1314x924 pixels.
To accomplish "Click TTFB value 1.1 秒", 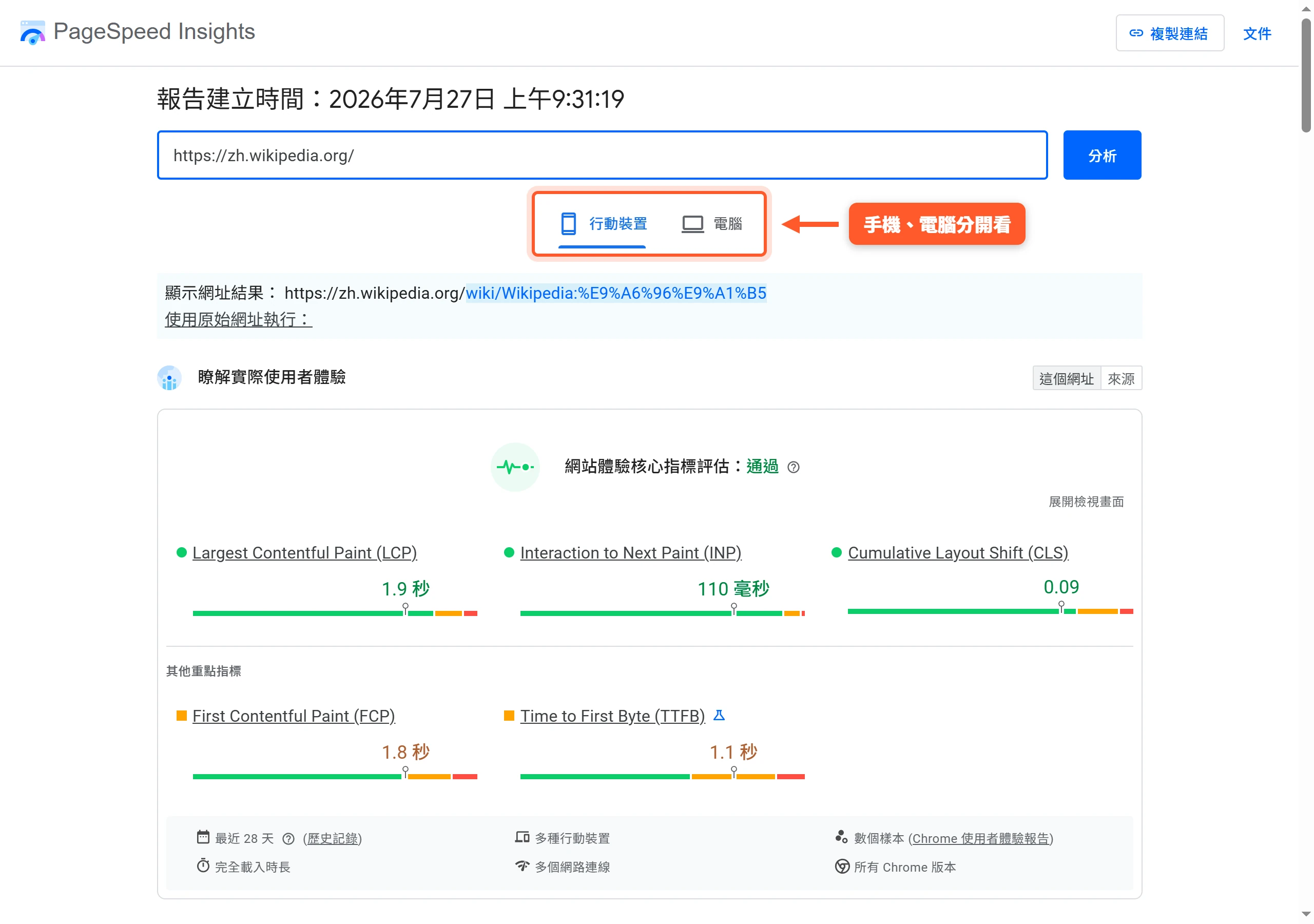I will (733, 752).
